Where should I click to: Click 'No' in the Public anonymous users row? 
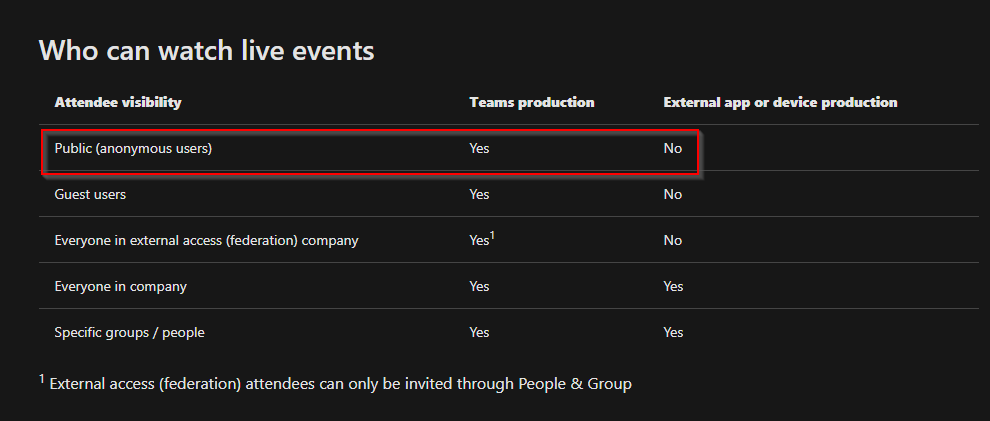coord(673,148)
